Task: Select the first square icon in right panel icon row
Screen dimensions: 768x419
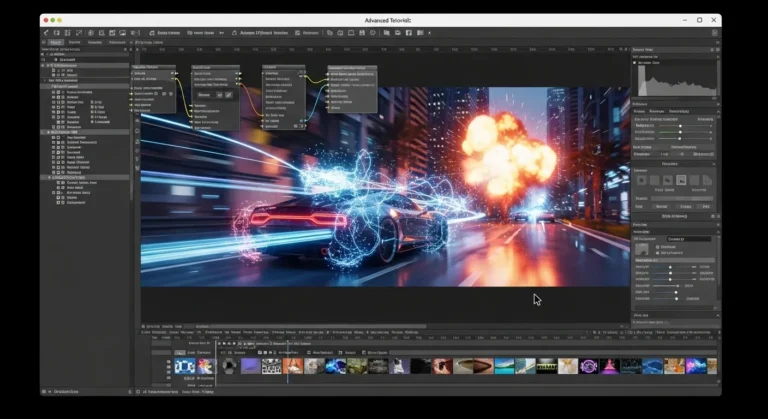Action: pyautogui.click(x=642, y=180)
